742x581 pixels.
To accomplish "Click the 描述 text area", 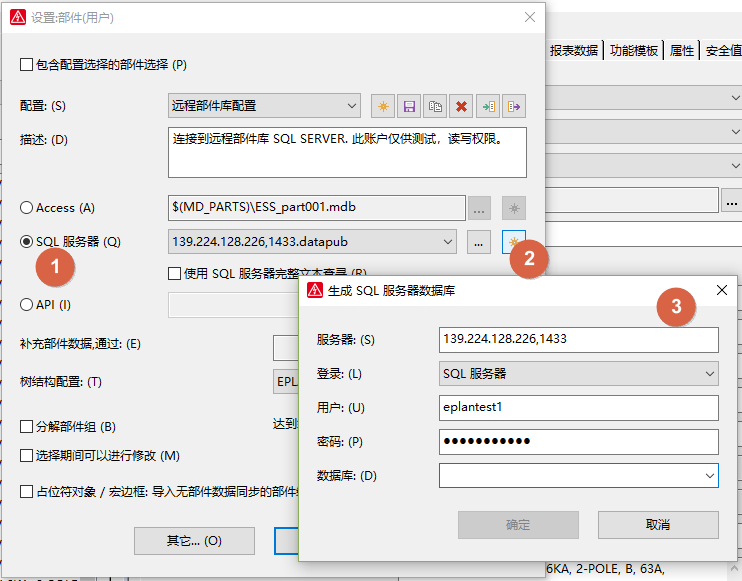I will click(x=347, y=152).
